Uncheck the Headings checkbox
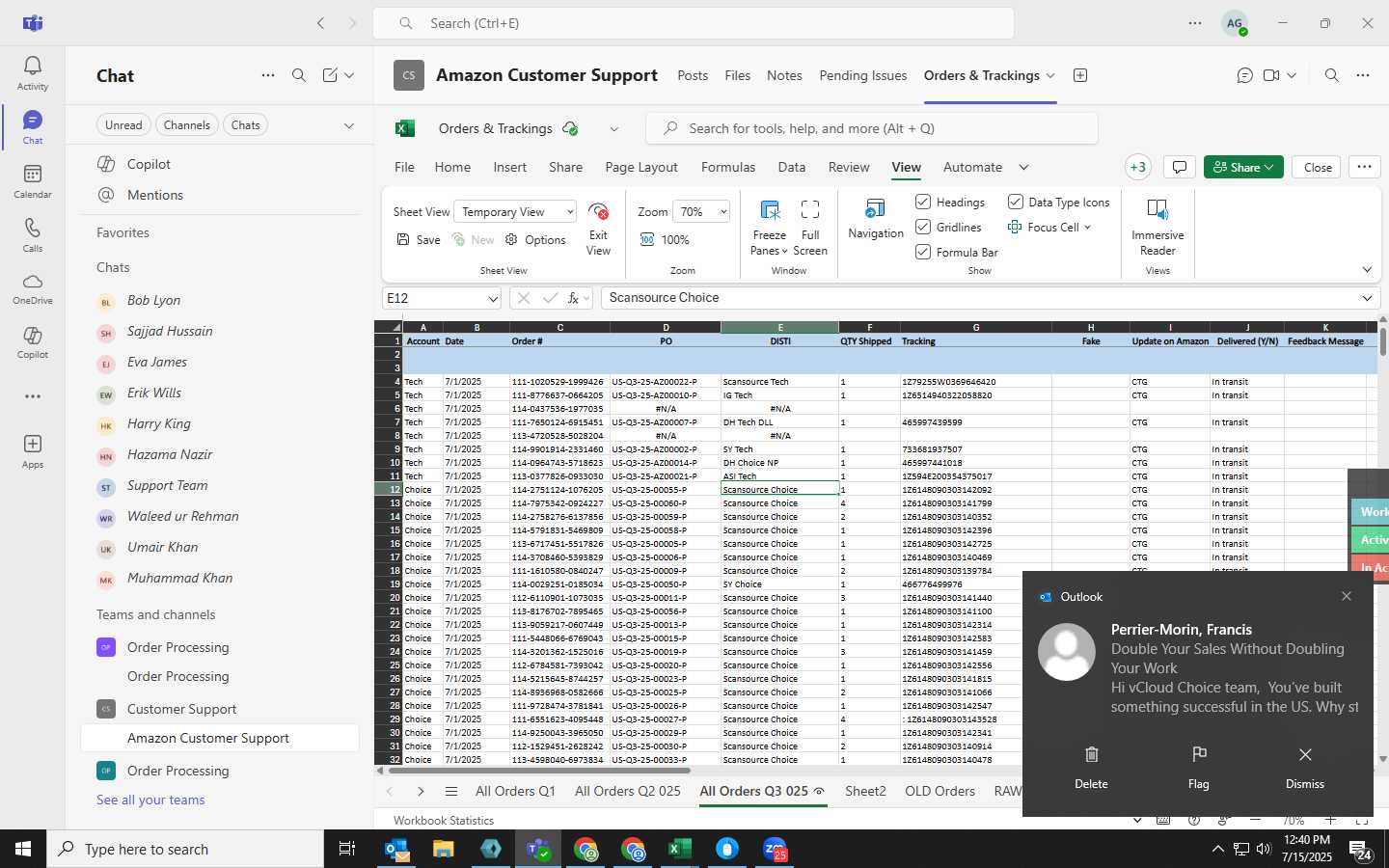Screen dimensions: 1389x868 tap(923, 202)
